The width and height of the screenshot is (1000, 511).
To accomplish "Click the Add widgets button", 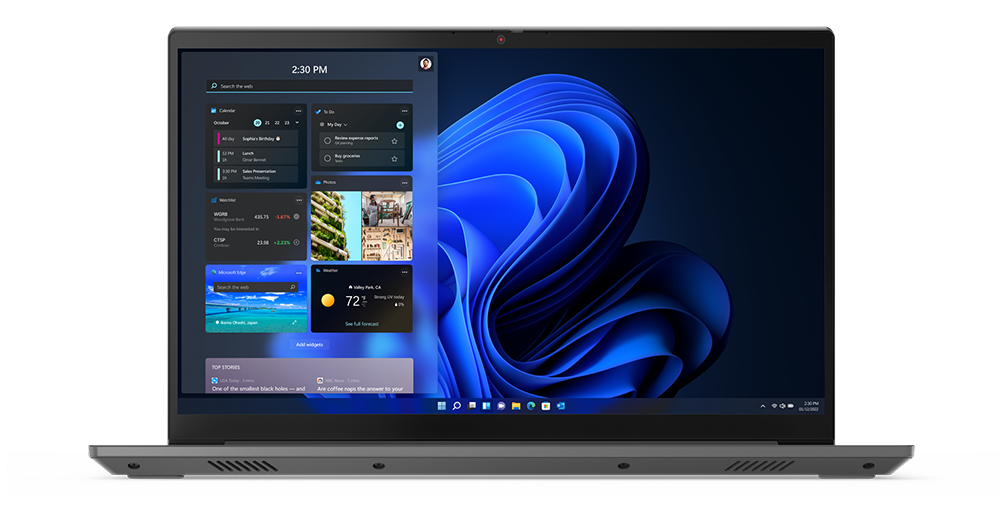I will pos(309,344).
